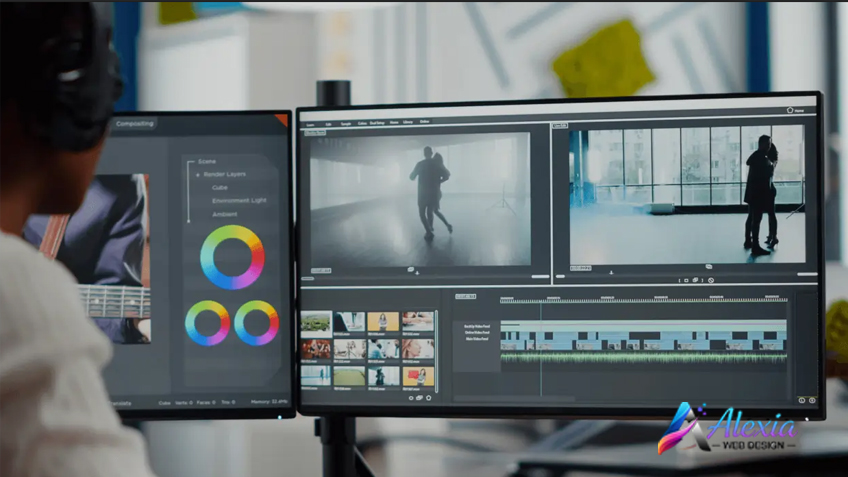The width and height of the screenshot is (848, 477).
Task: Click the Backup Video Feed track label
Action: coord(476,326)
